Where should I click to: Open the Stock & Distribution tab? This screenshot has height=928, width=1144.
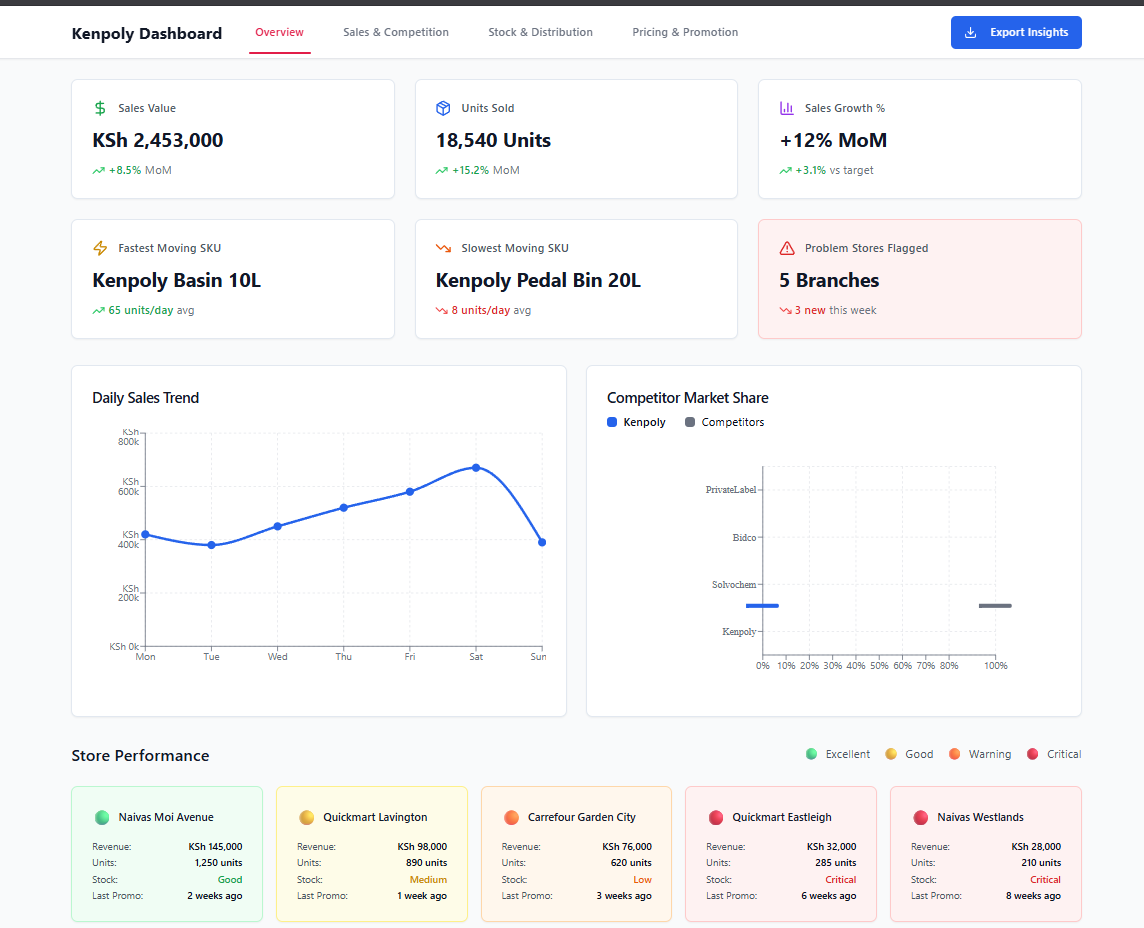(540, 33)
